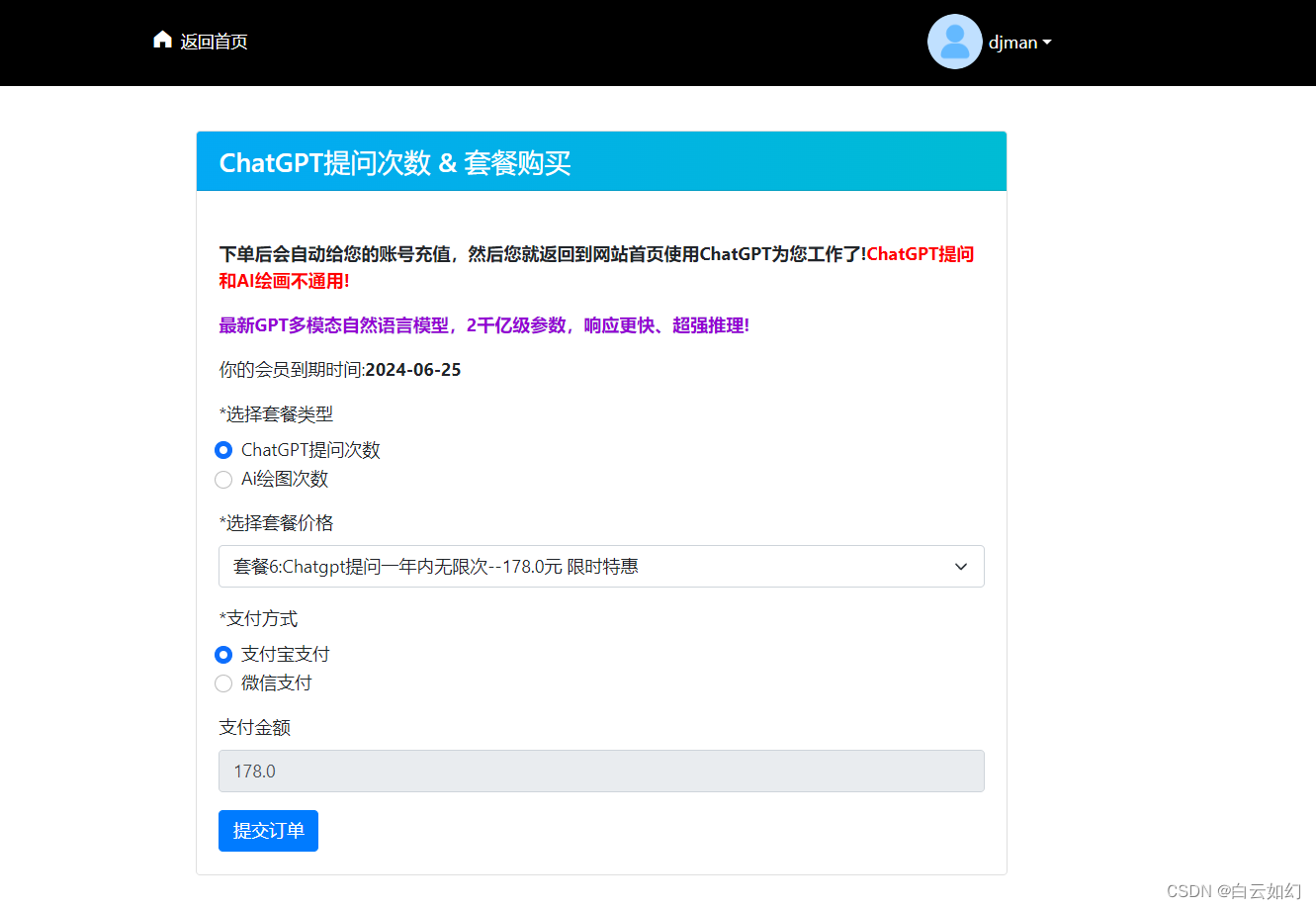Click the *支付方式 label
1316x909 pixels.
coord(258,619)
